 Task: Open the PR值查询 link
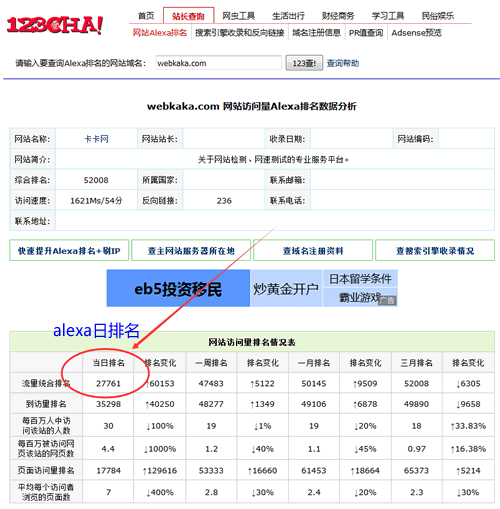[x=366, y=33]
